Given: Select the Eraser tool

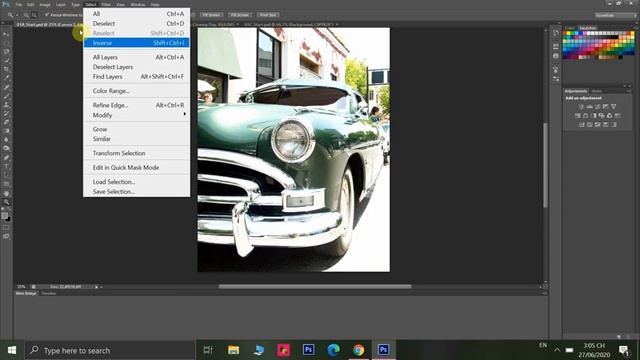Looking at the screenshot, I should (x=6, y=122).
